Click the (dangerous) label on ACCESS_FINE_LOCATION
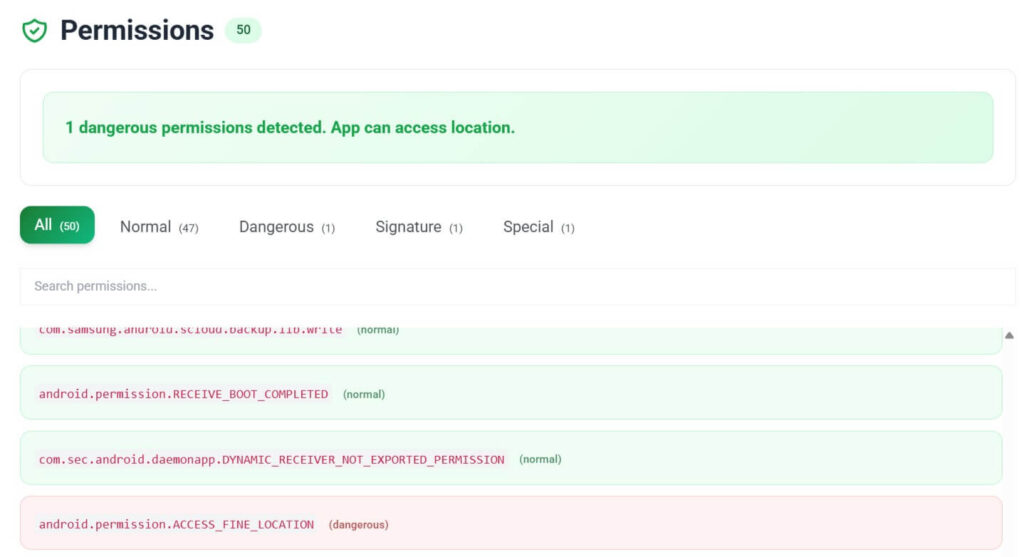The image size is (1024, 557). (x=359, y=524)
